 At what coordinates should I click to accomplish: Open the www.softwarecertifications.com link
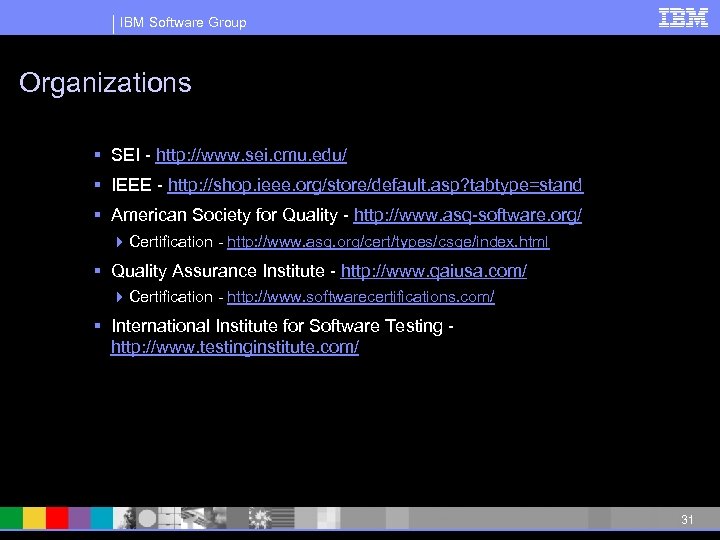pyautogui.click(x=360, y=297)
